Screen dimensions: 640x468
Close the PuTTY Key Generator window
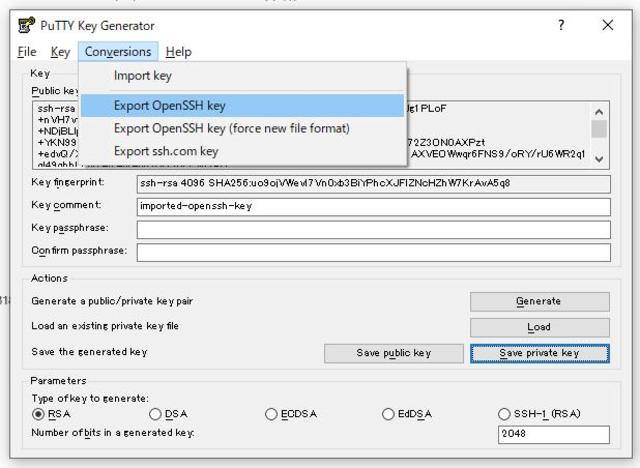pos(608,25)
